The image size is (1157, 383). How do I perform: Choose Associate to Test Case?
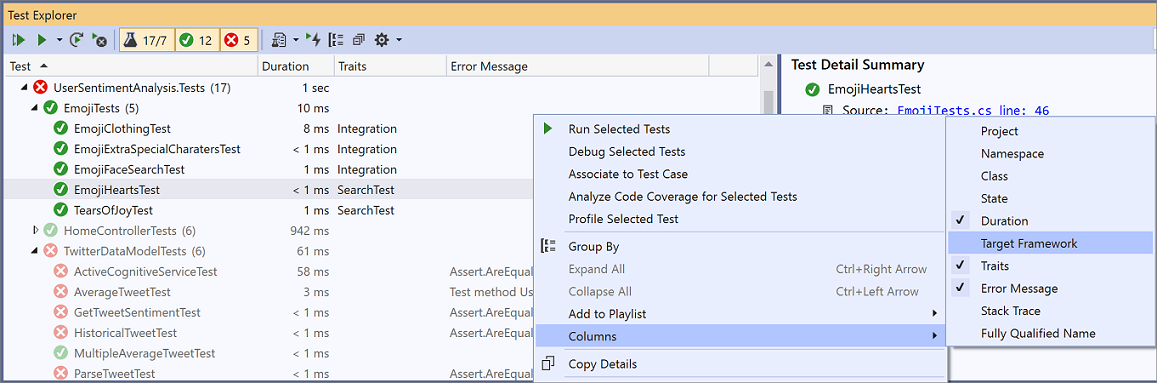pyautogui.click(x=740, y=174)
